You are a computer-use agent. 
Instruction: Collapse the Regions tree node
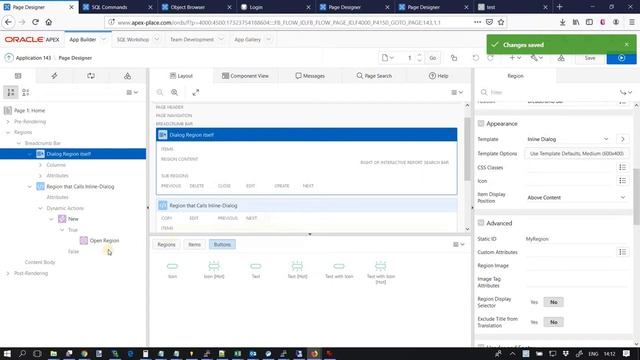[x=8, y=132]
